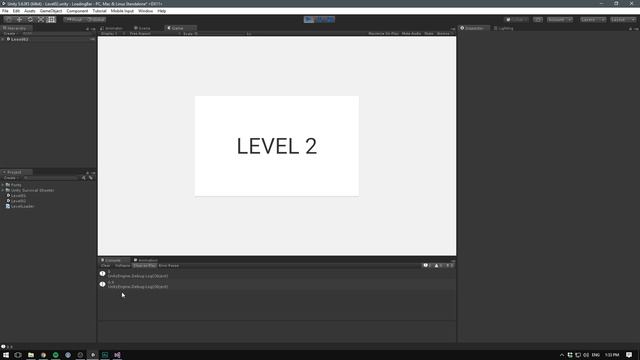Viewport: 640px width, 360px height.
Task: Switch to the Scene tab
Action: coord(143,28)
